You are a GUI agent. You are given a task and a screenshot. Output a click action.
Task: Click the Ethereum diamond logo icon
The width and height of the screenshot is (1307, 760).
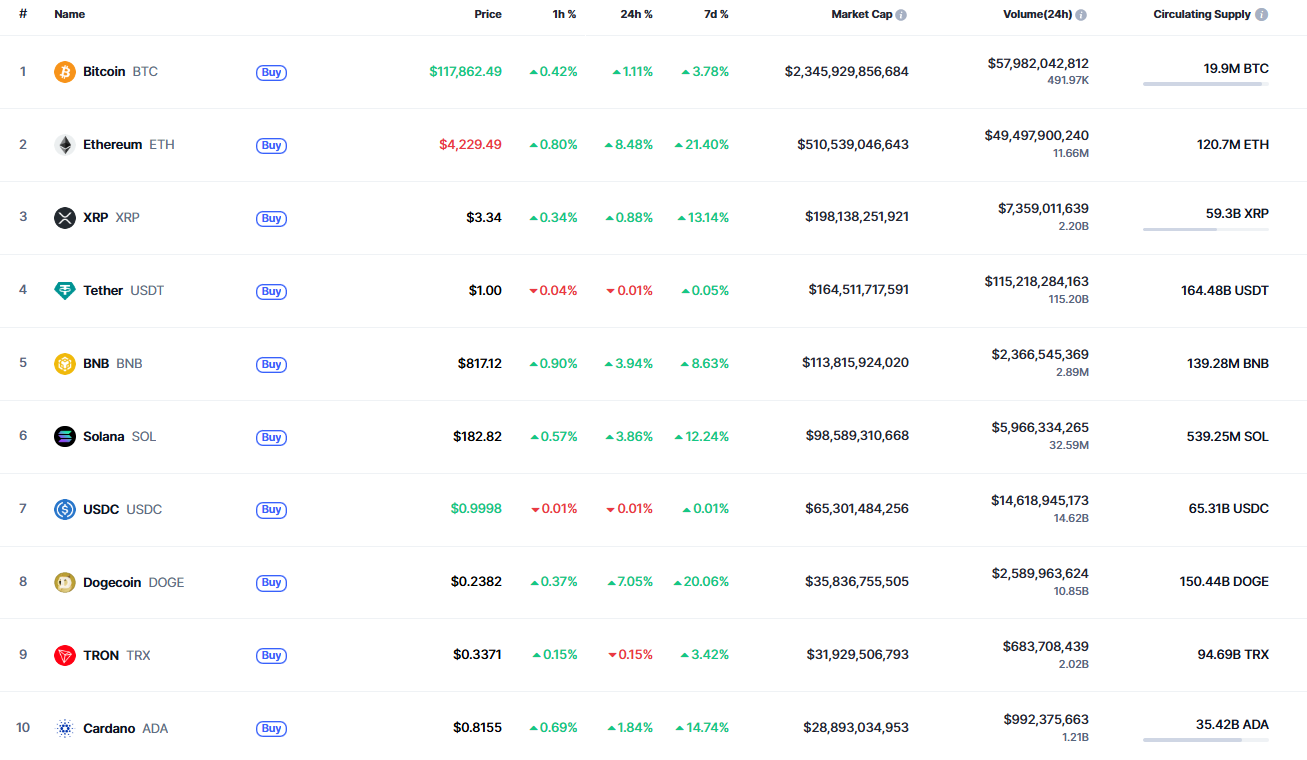(65, 145)
